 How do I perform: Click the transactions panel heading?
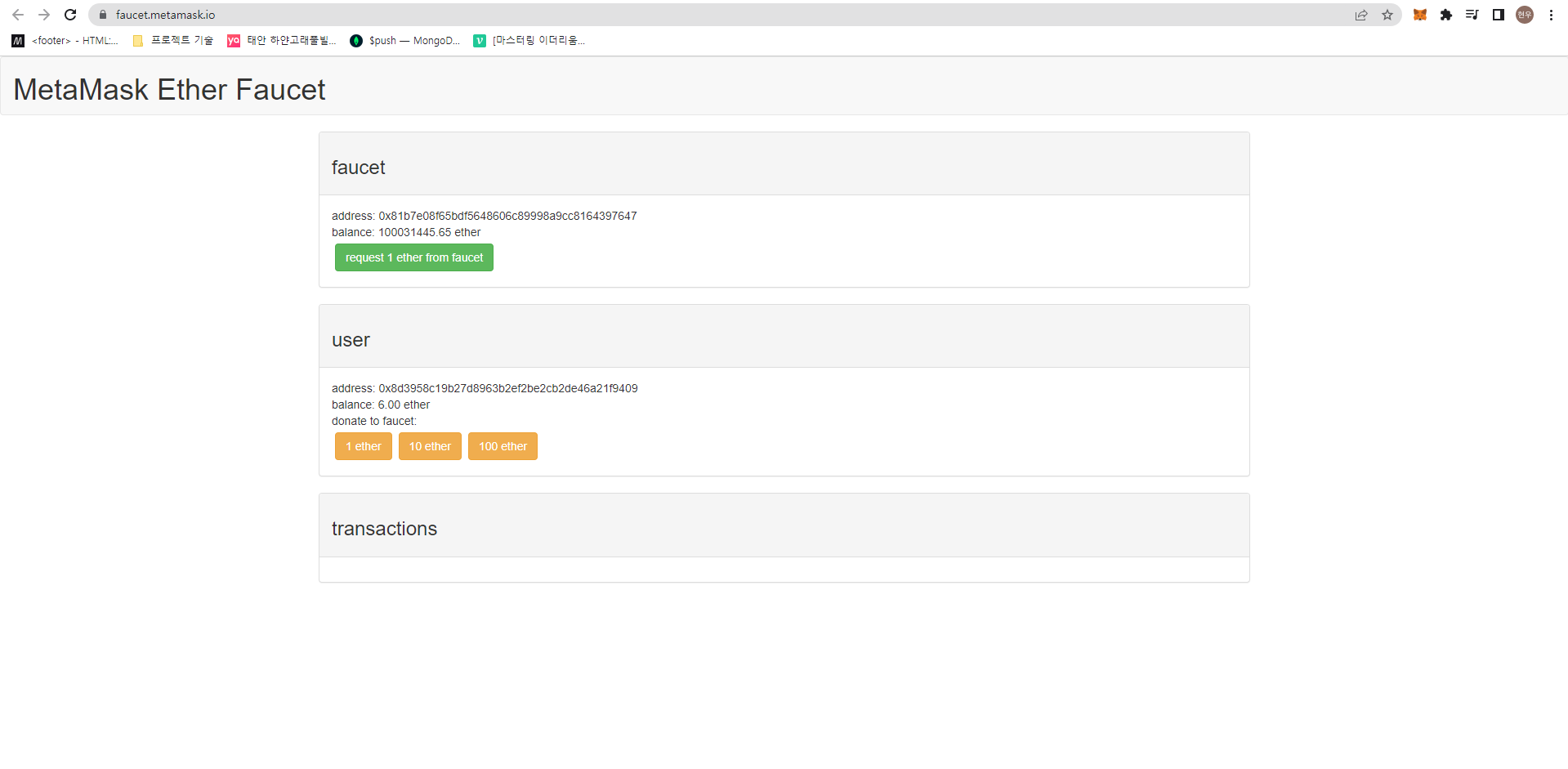384,529
